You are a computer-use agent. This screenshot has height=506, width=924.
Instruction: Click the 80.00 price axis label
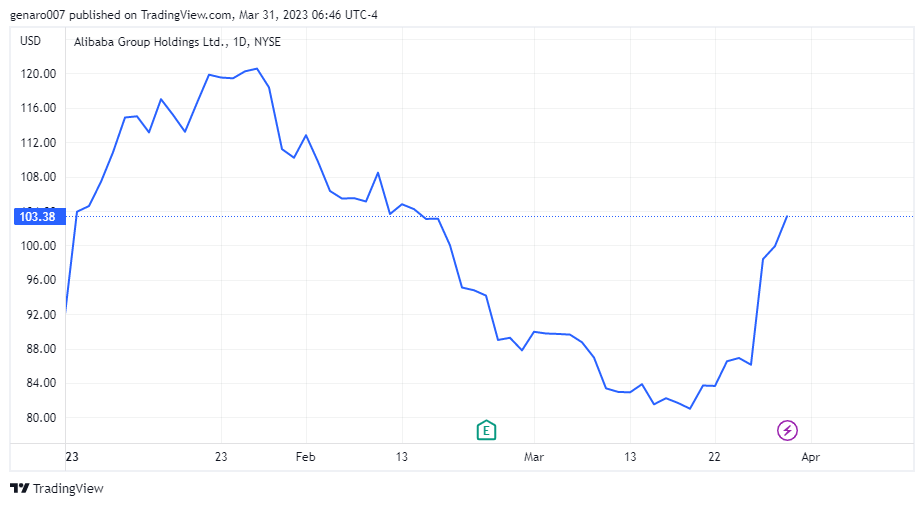click(x=38, y=418)
